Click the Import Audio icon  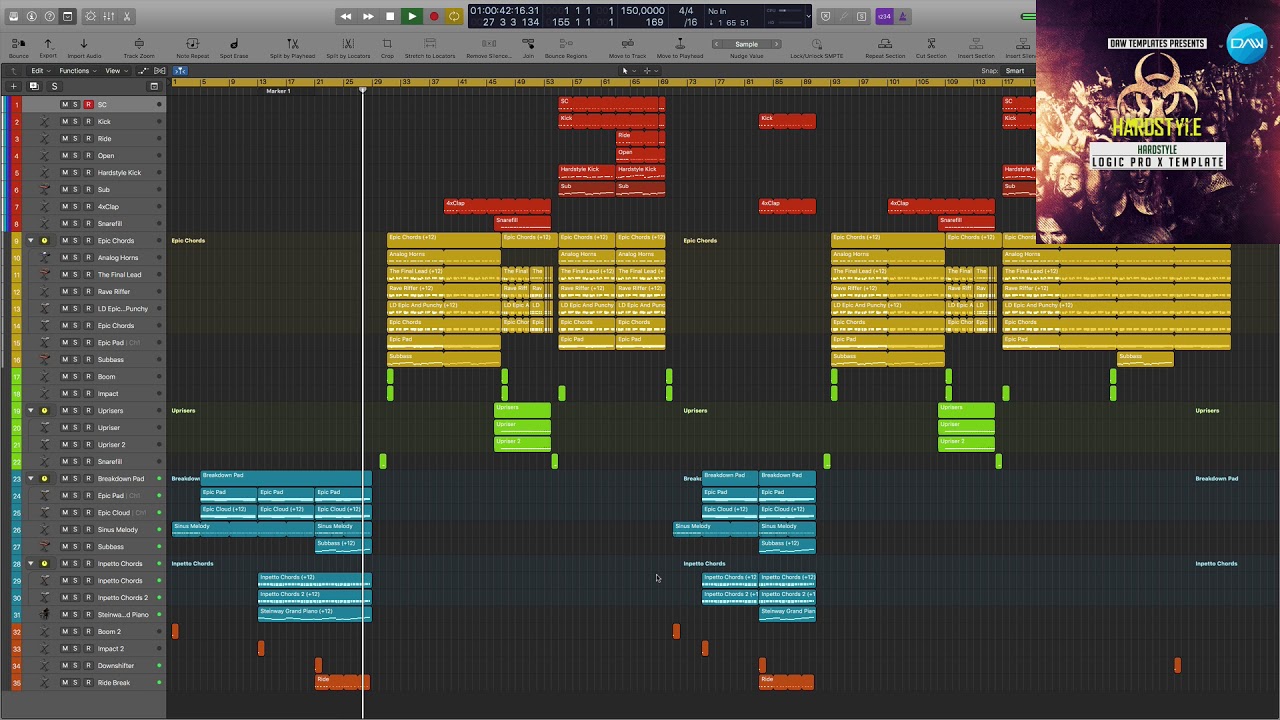point(84,44)
